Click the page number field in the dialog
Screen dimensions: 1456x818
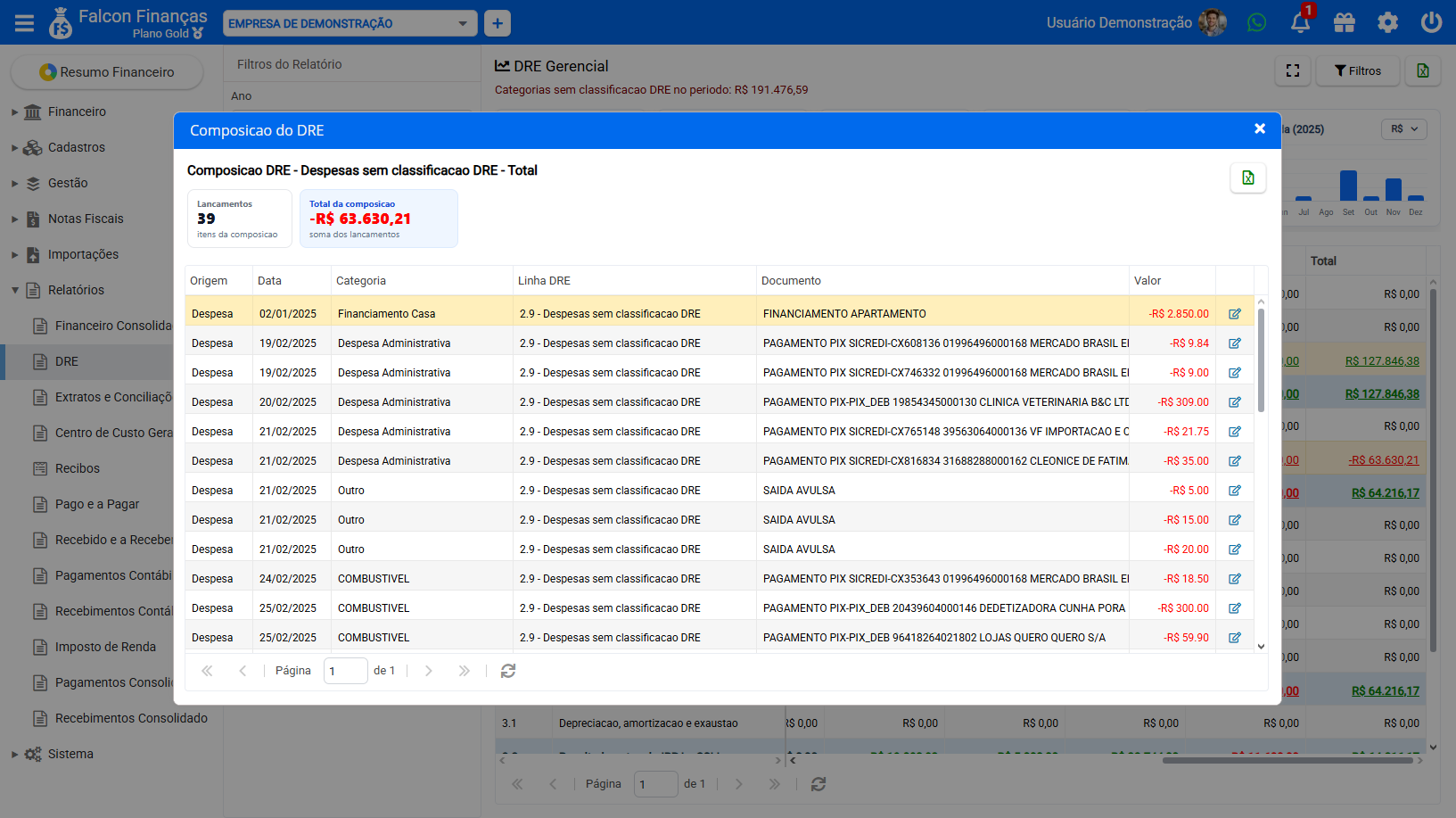pos(346,671)
